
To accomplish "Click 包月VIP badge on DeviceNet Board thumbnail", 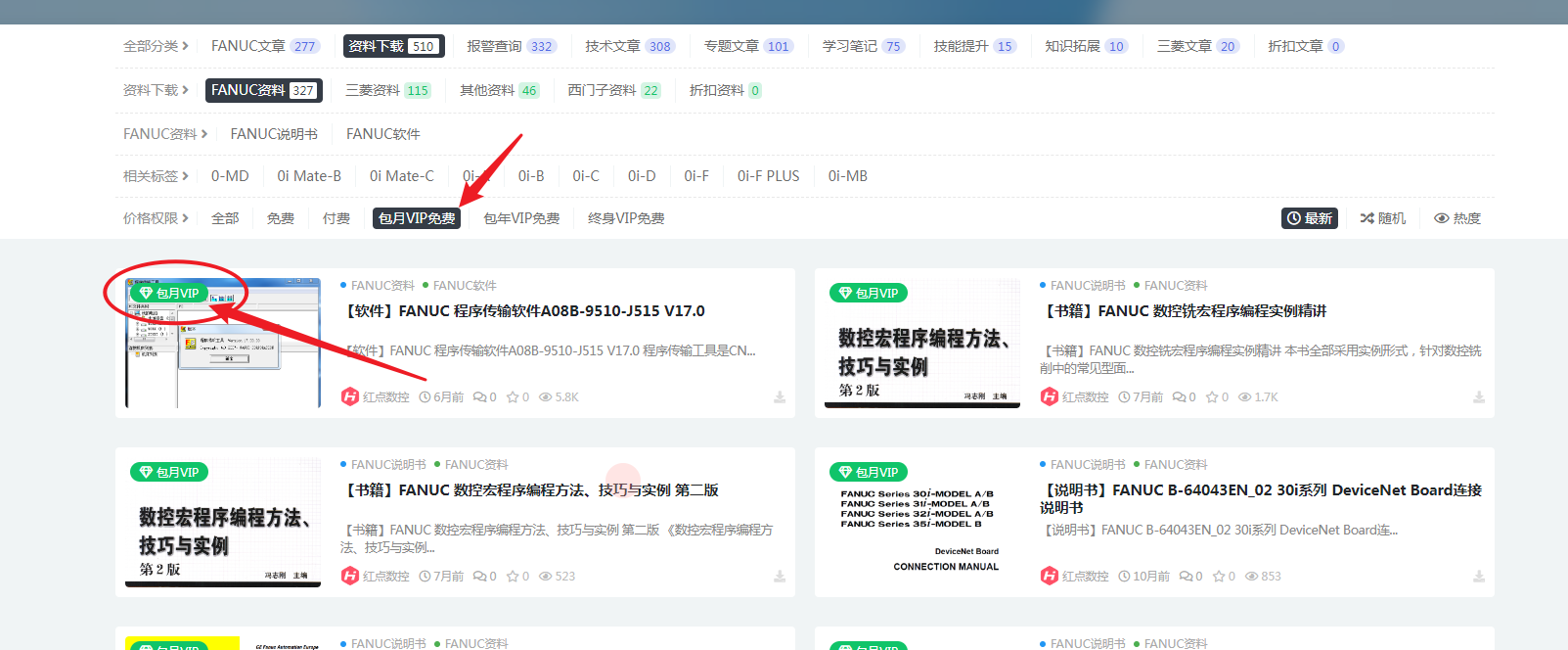I will pyautogui.click(x=869, y=472).
